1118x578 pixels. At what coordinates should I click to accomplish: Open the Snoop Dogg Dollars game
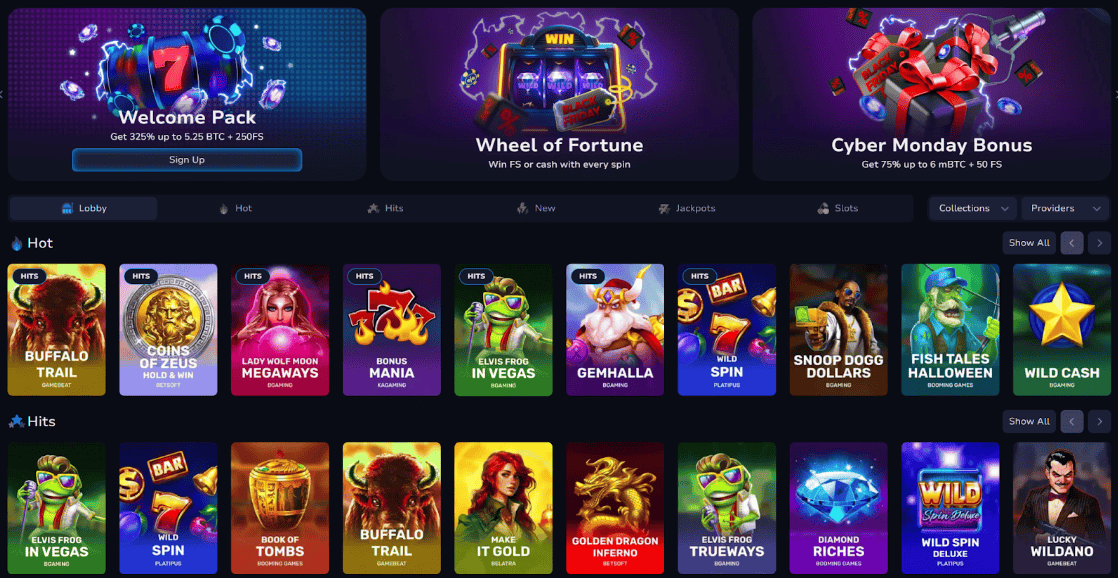[838, 330]
